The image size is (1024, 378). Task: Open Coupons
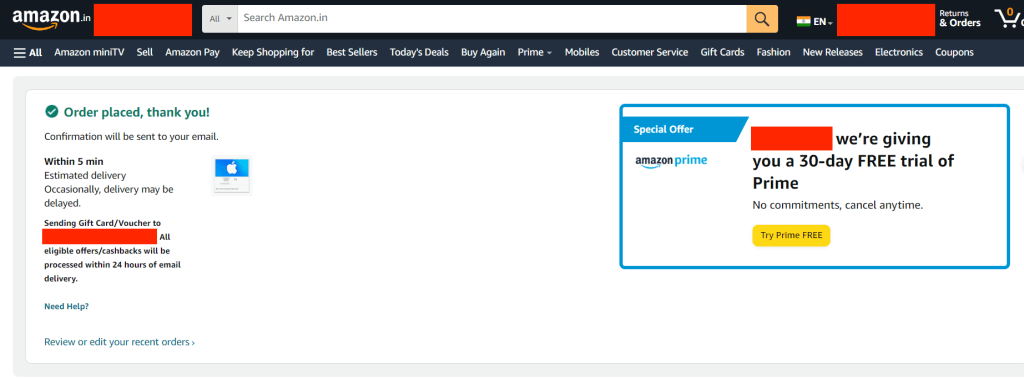(x=954, y=52)
